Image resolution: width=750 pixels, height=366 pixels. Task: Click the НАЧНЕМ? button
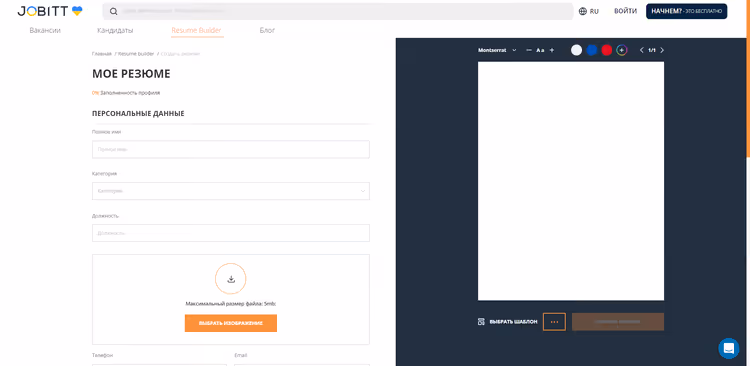coord(686,11)
